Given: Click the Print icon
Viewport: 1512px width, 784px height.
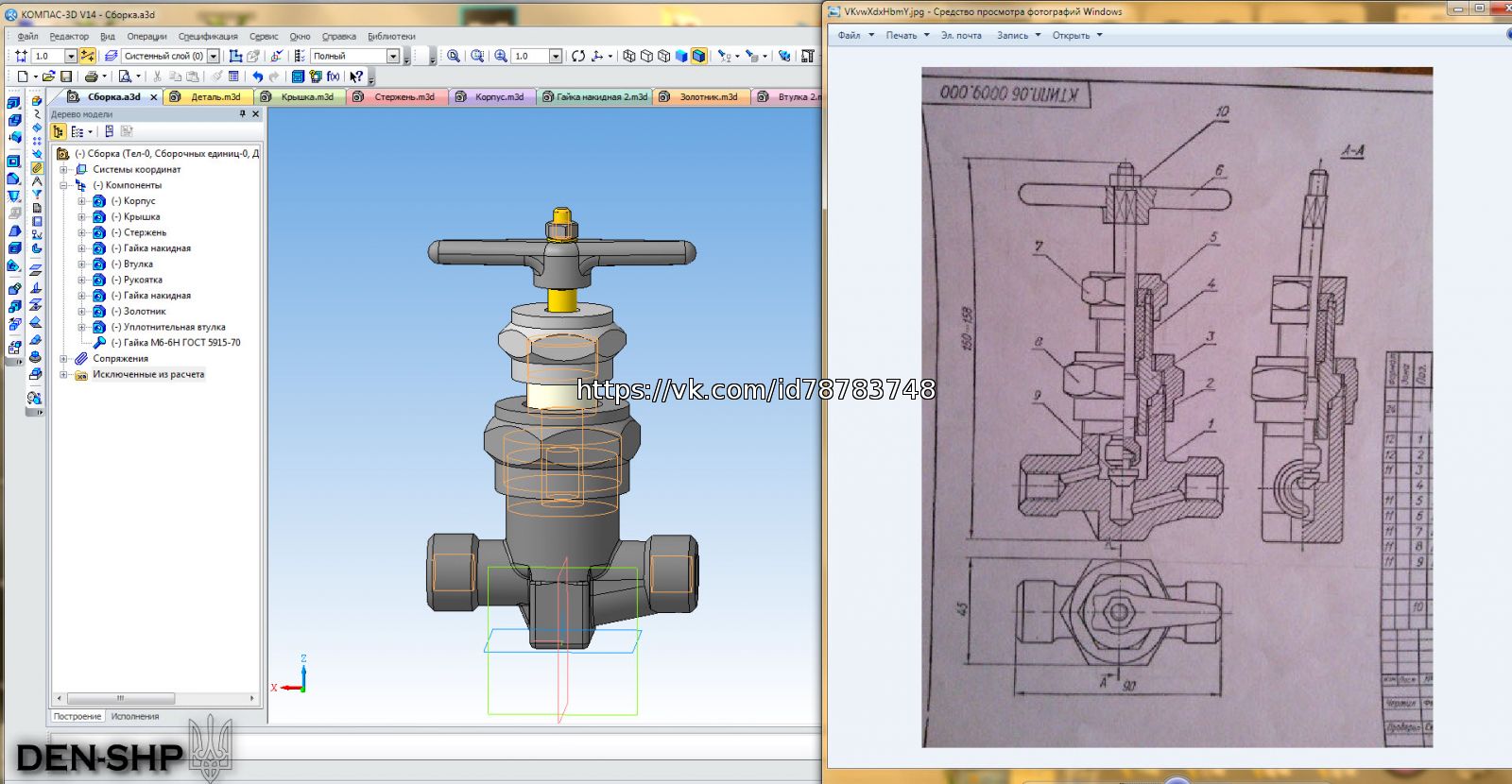Looking at the screenshot, I should point(91,77).
